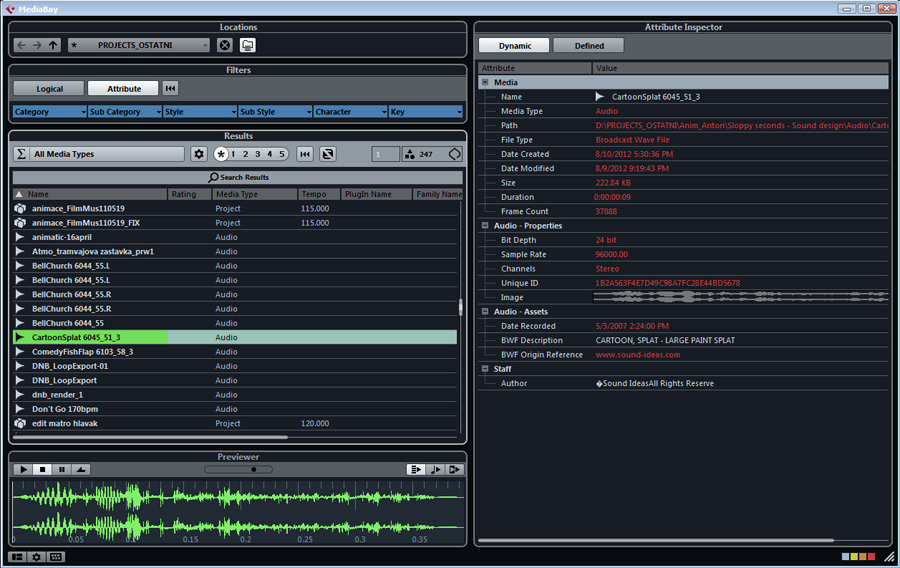Click Results horizontal scrollbar
Viewport: 900px width, 568px height.
click(x=150, y=437)
